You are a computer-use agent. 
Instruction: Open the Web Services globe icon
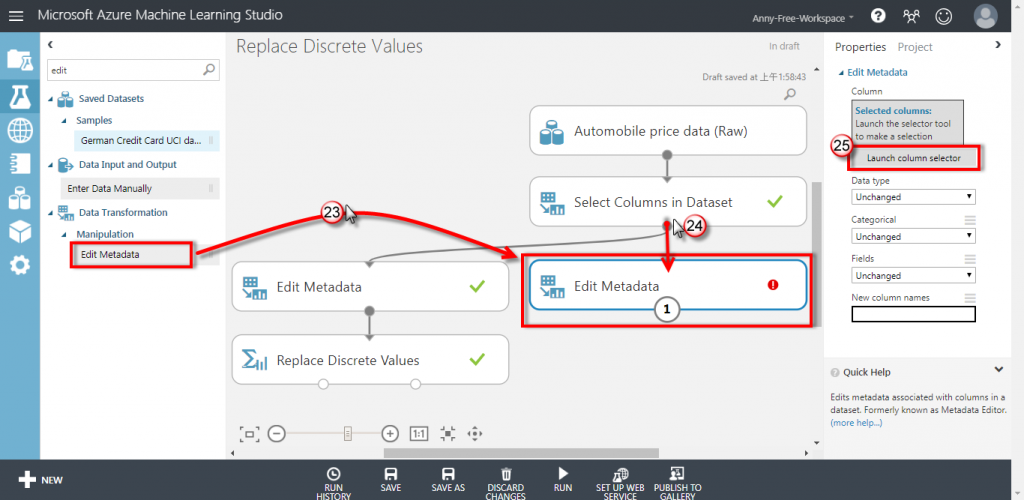[x=20, y=131]
